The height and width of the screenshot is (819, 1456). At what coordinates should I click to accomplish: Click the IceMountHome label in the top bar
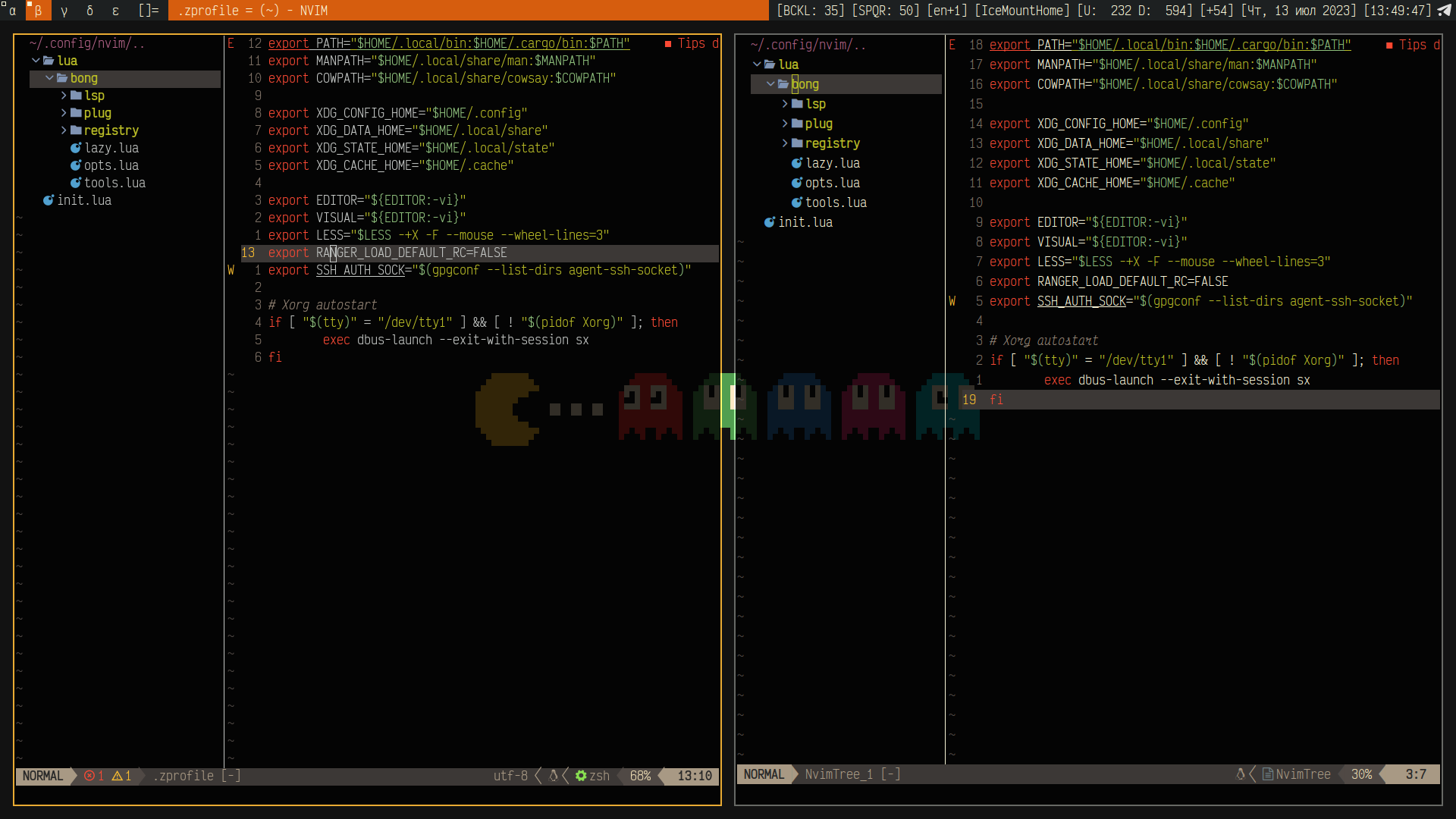click(x=1022, y=11)
